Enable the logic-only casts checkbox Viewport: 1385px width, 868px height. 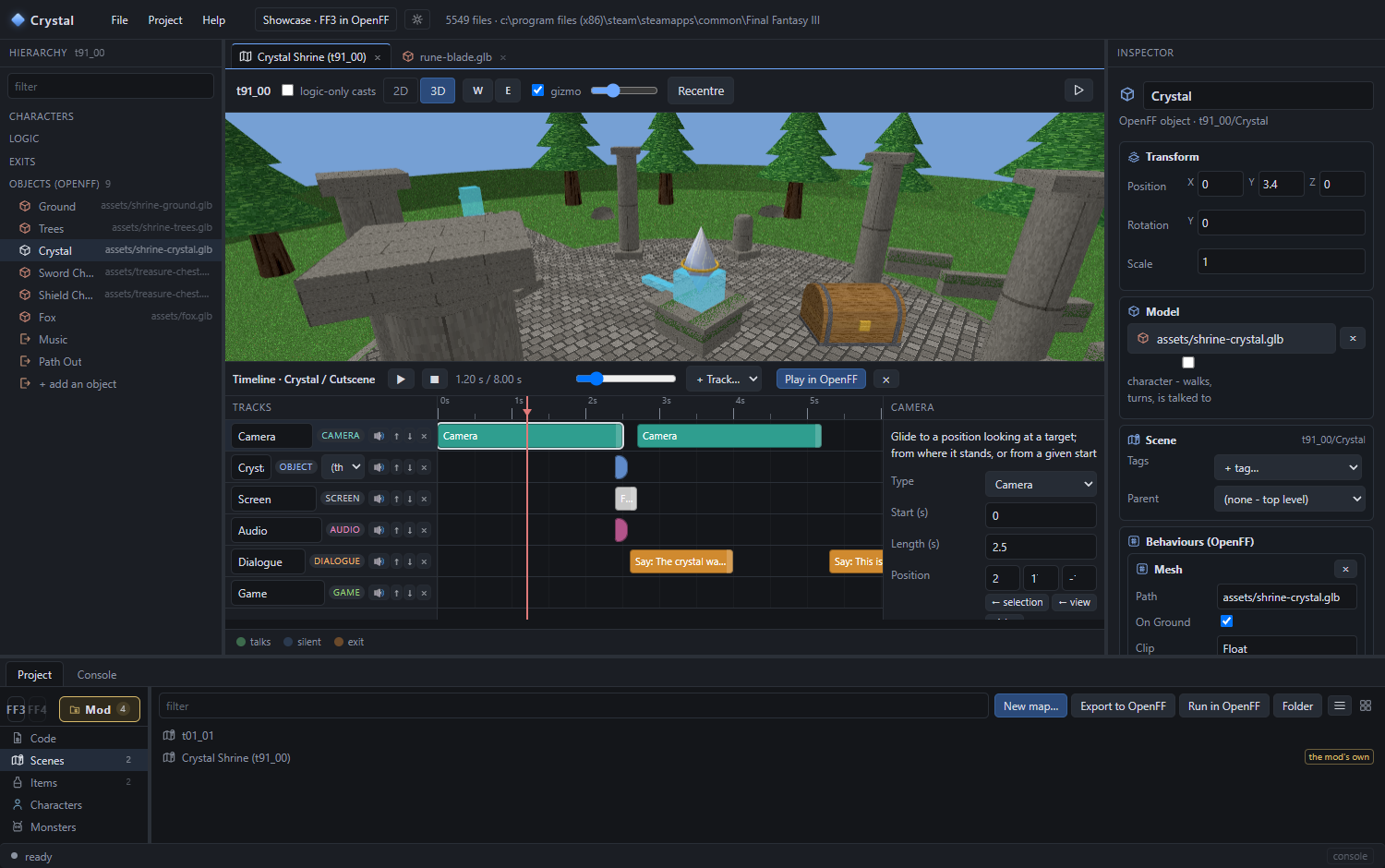pyautogui.click(x=288, y=90)
